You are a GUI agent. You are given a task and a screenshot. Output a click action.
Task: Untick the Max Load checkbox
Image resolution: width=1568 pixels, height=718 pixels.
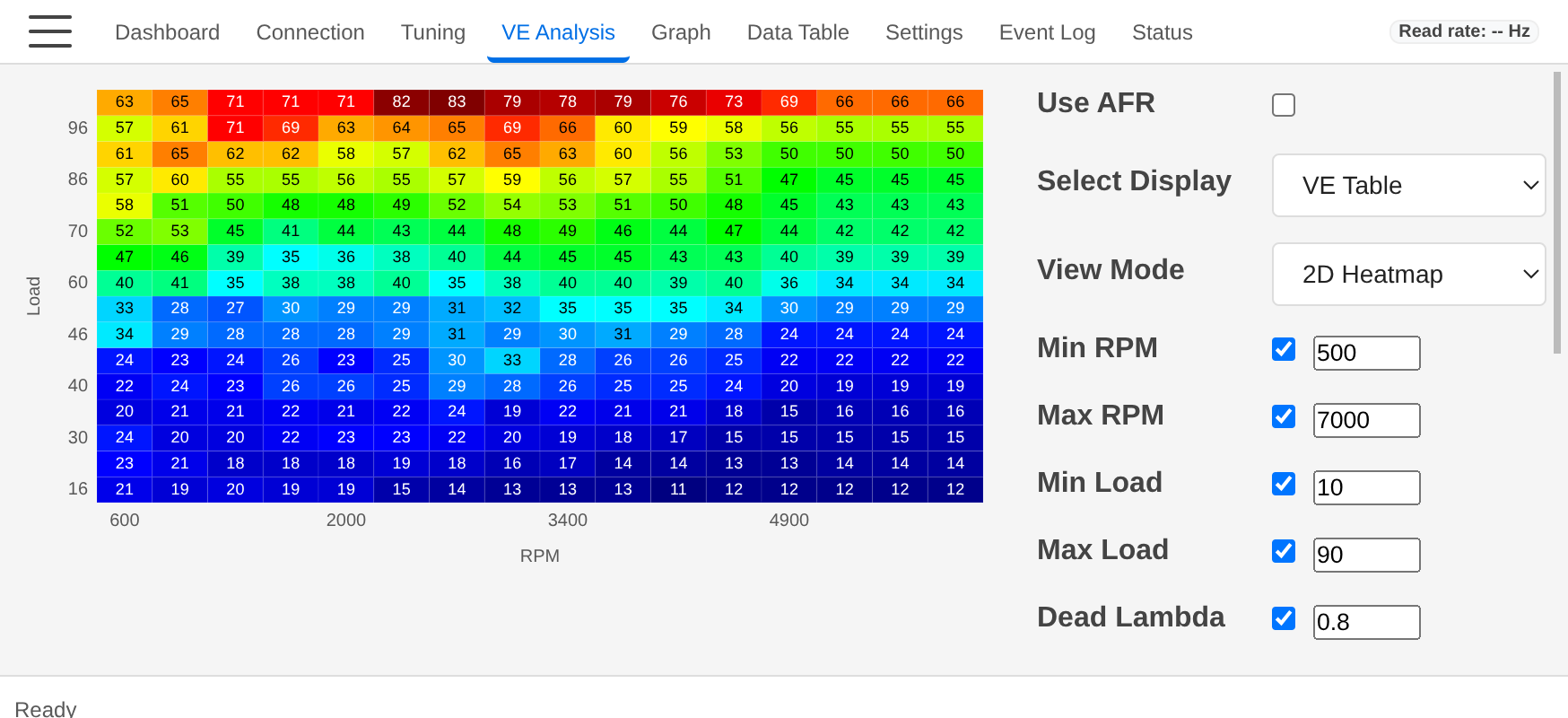click(1284, 551)
